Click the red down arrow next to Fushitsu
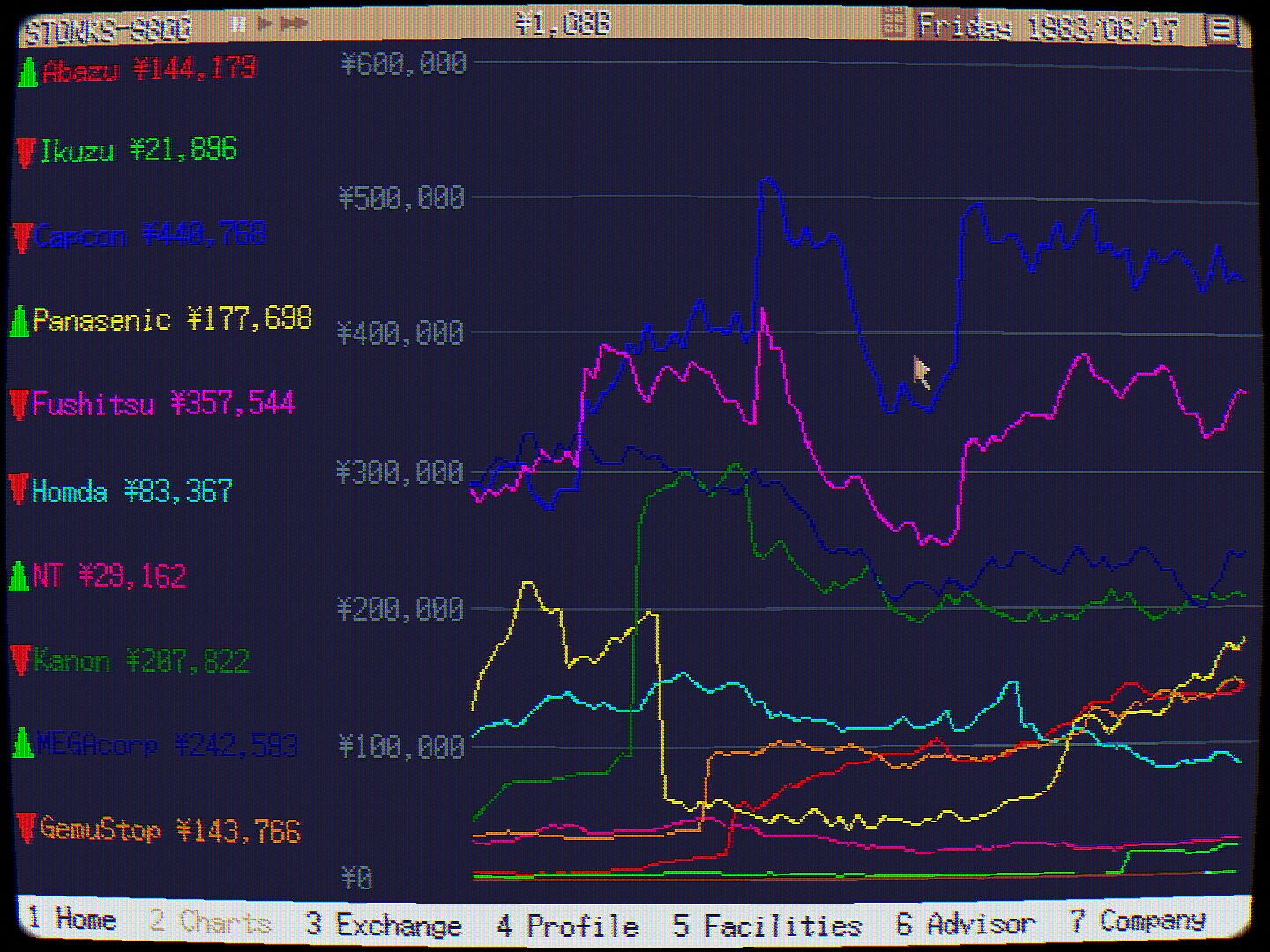This screenshot has height=952, width=1270. (19, 405)
